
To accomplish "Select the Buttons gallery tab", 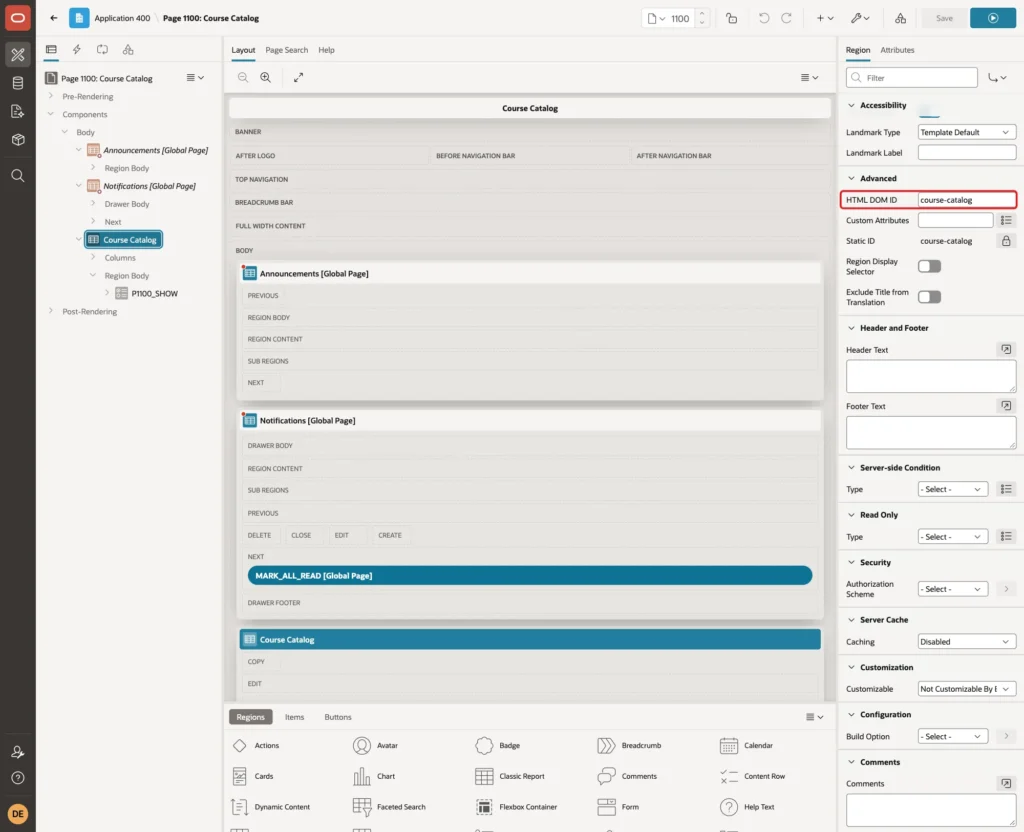I will pos(338,716).
